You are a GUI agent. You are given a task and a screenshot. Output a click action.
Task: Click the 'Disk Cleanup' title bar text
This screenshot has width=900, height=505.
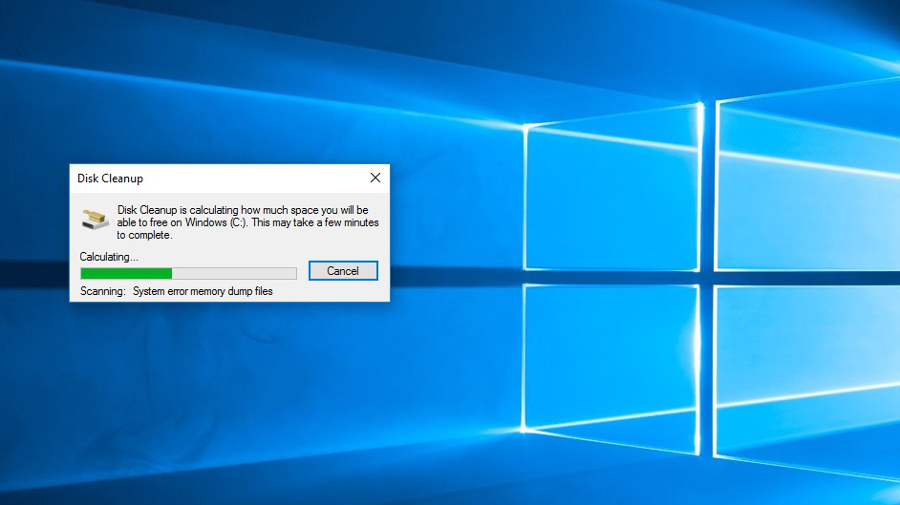110,178
